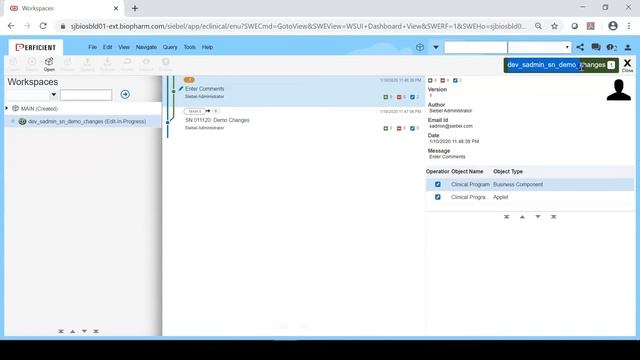Click red deleted icon in SN 011120 row
Screen dimensions: 640x360
[x=399, y=129]
